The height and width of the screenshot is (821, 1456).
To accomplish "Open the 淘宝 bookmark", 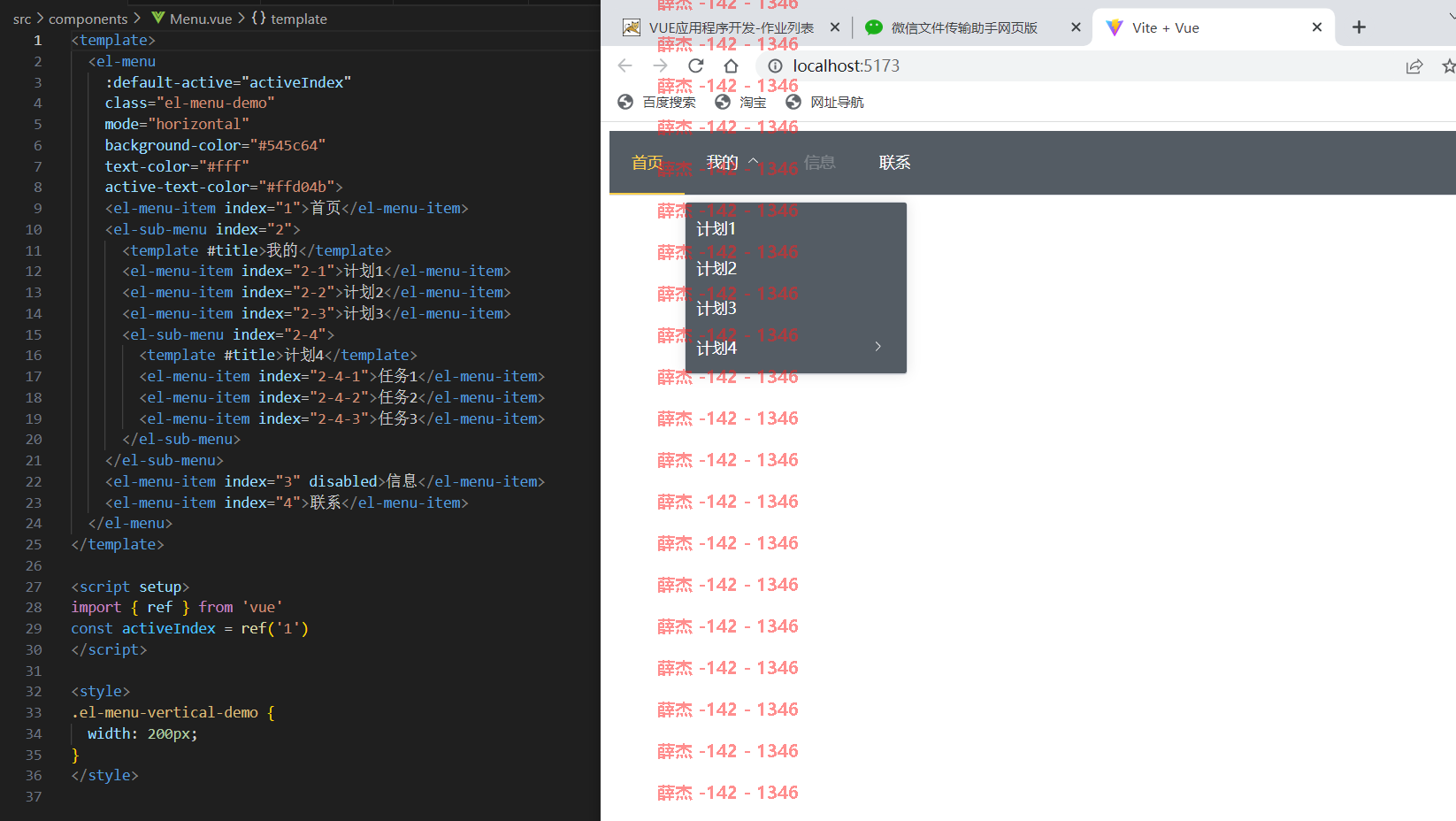I will [740, 102].
